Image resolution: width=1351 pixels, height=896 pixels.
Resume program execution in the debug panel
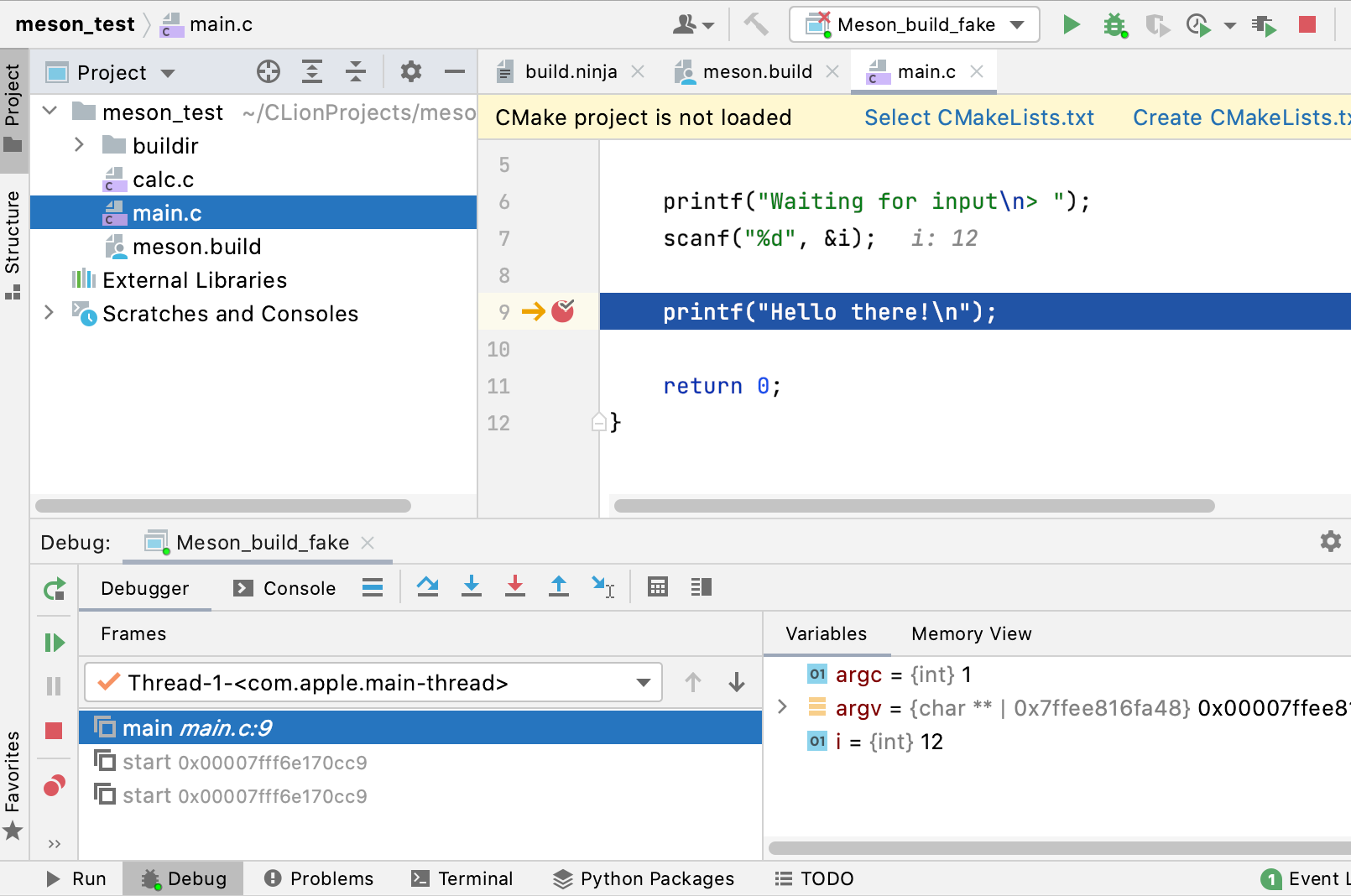pos(54,643)
